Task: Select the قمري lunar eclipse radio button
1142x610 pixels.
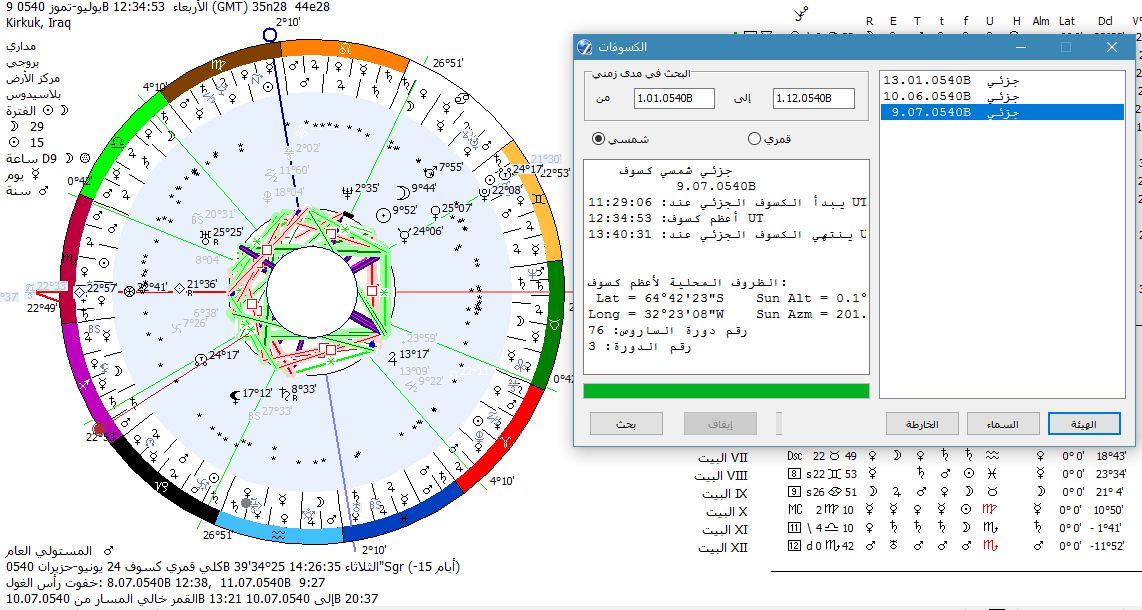Action: point(755,138)
